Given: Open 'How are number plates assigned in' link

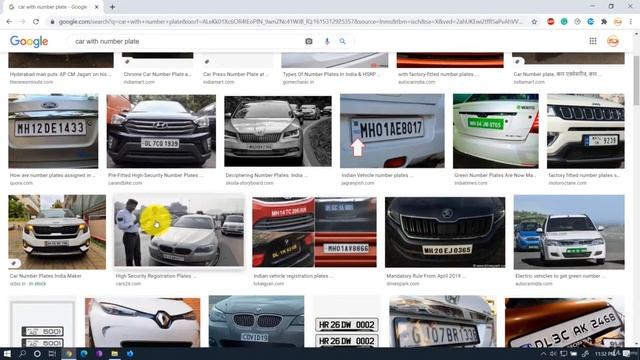Looking at the screenshot, I should click(52, 175).
